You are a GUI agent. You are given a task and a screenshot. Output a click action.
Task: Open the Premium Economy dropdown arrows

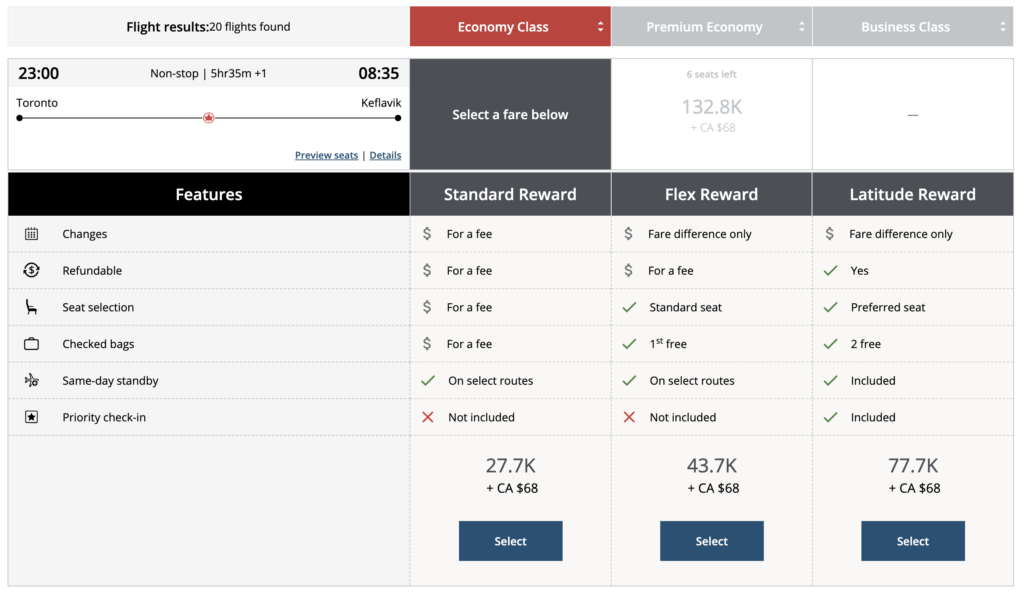click(802, 27)
